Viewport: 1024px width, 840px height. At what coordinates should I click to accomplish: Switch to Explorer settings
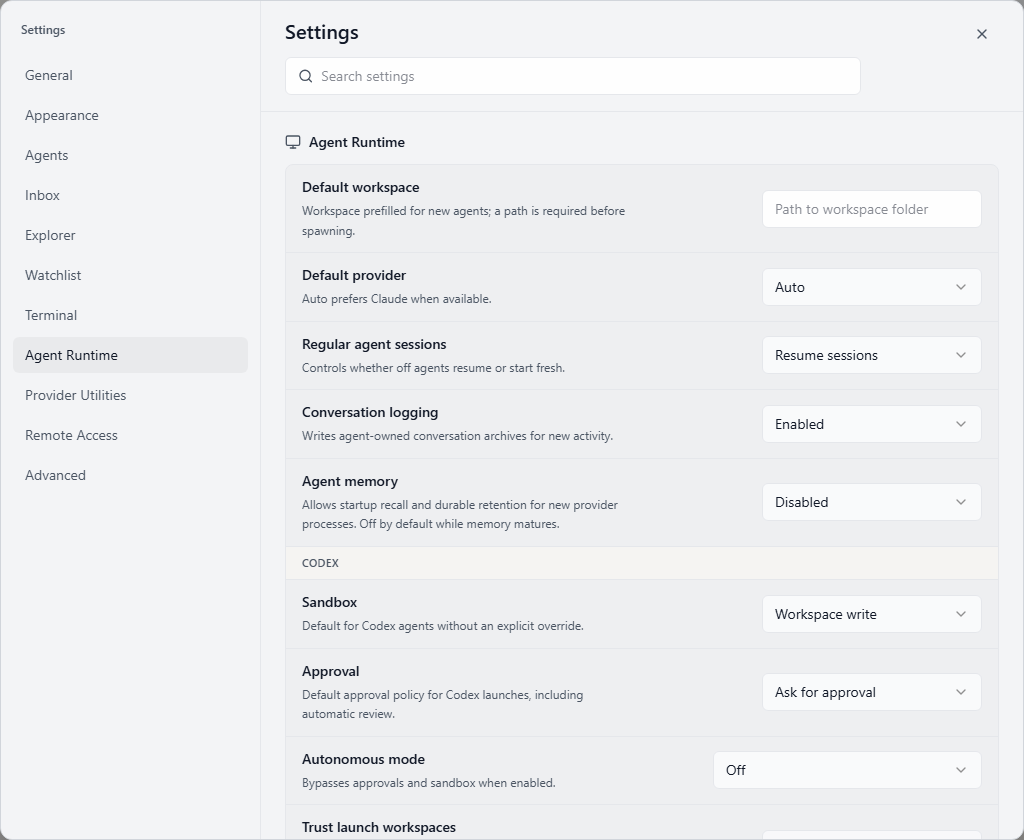(x=131, y=235)
